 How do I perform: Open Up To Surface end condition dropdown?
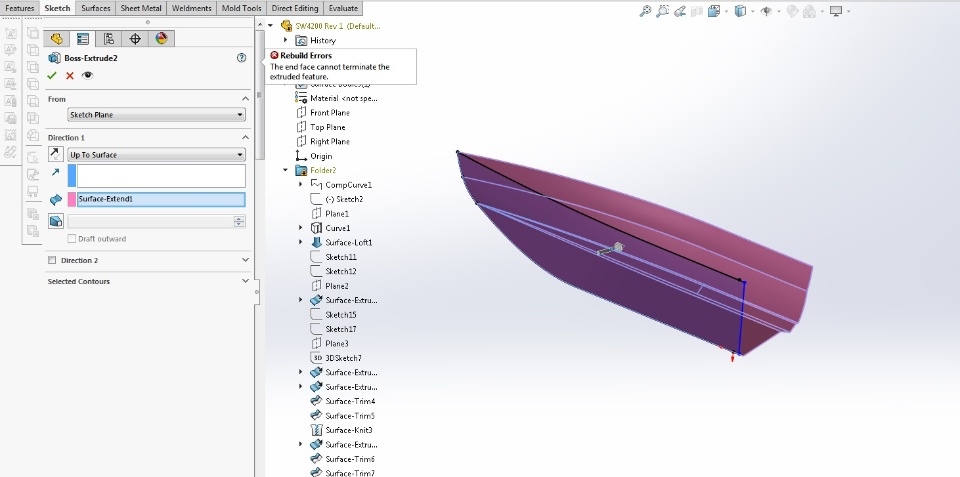156,155
